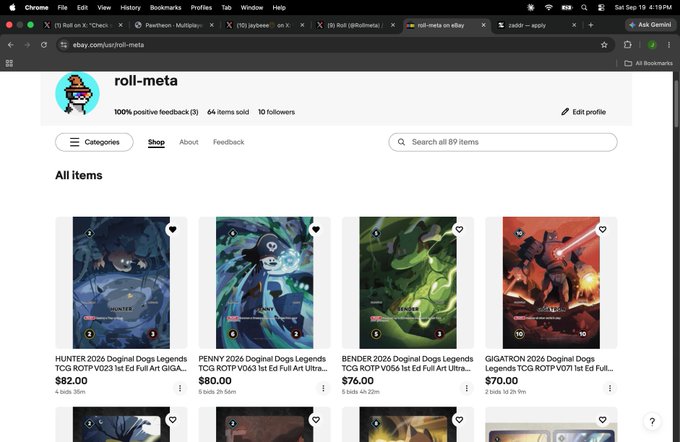Switch to the About tab

point(189,142)
